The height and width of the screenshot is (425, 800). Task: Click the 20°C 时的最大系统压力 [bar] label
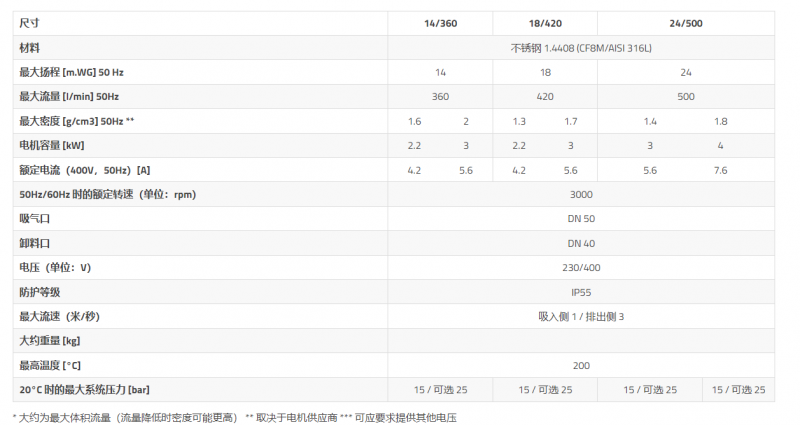click(85, 390)
